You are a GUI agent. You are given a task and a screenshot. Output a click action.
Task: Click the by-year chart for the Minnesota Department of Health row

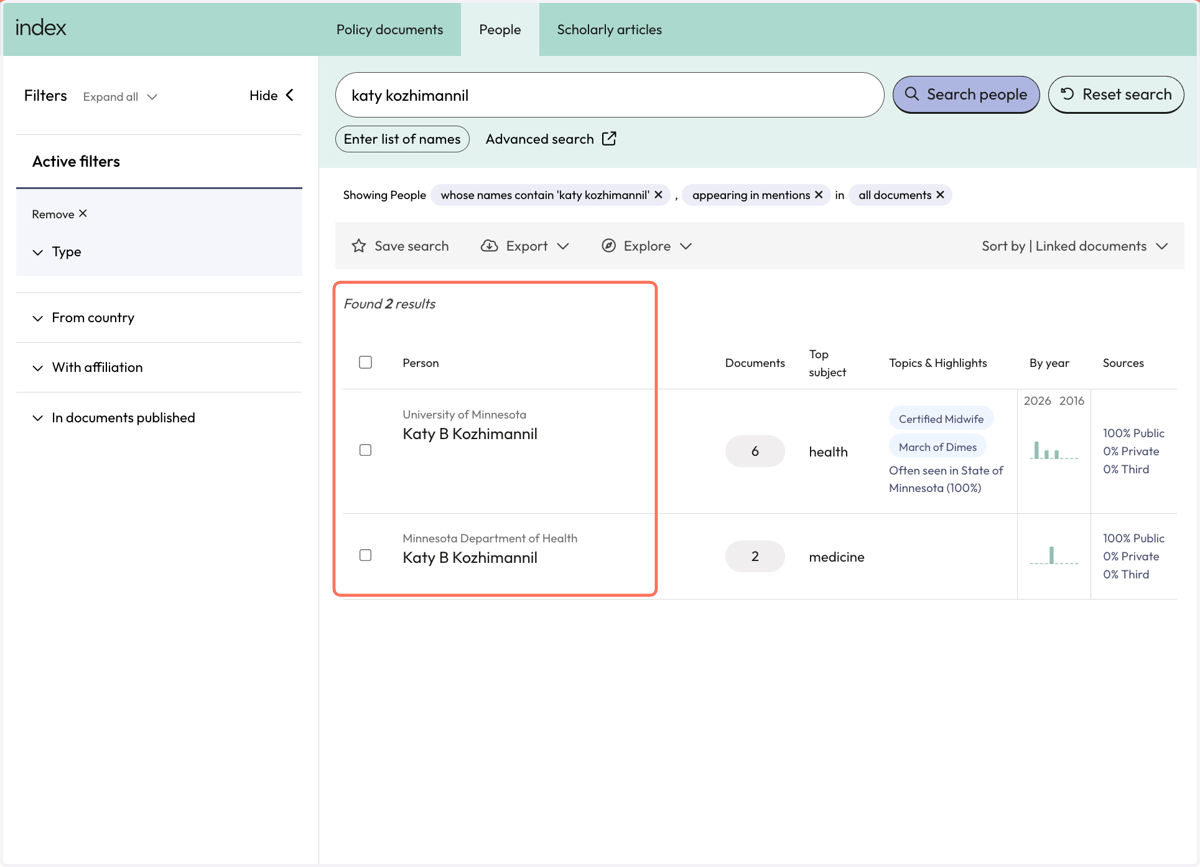click(x=1054, y=554)
